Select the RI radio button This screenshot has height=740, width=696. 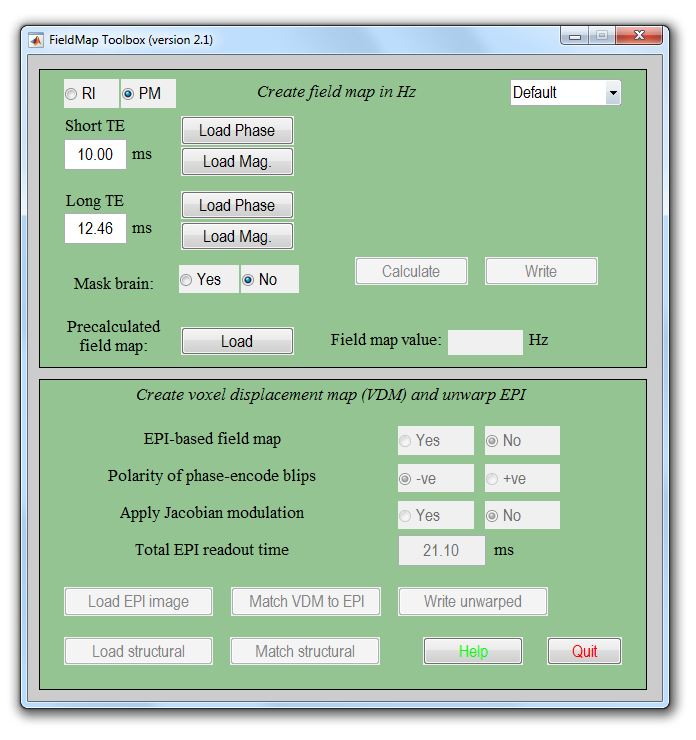coord(71,94)
